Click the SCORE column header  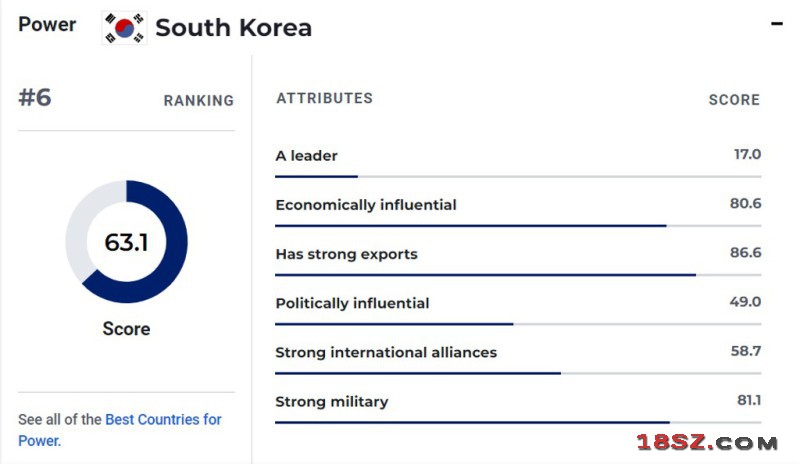click(x=734, y=100)
